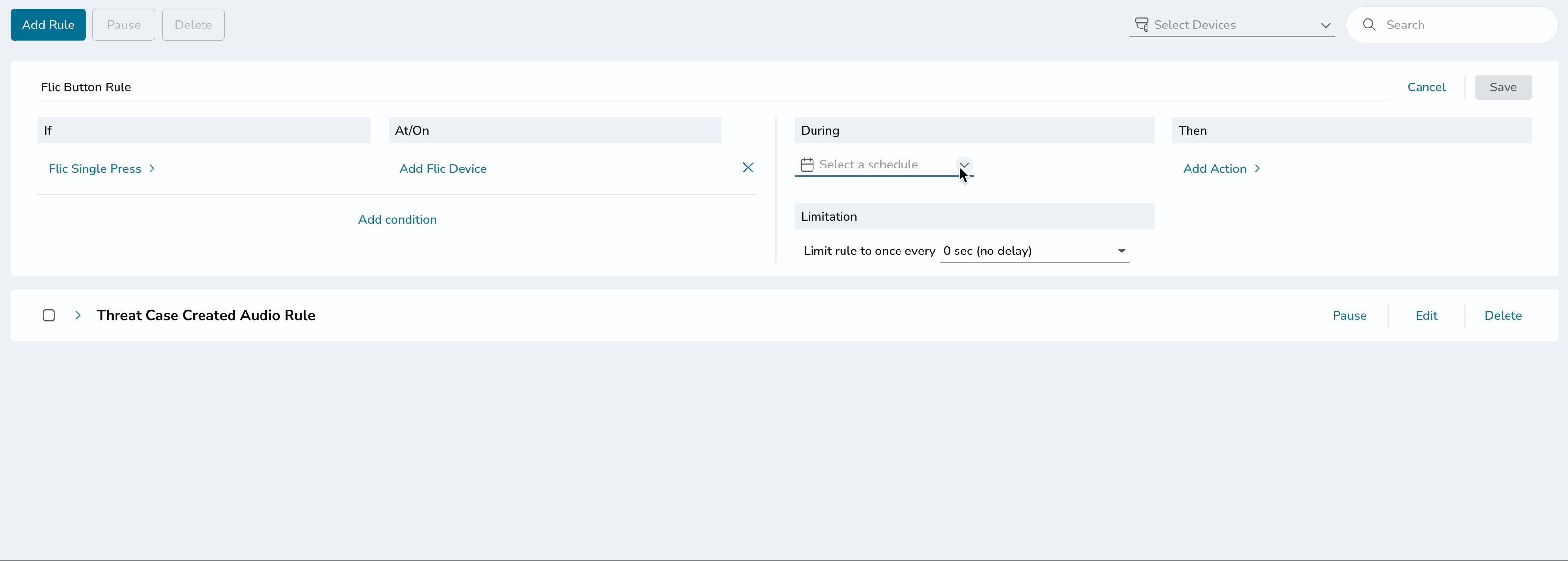Viewport: 1568px width, 561px height.
Task: Click the chevron next to Flic Single Press
Action: tap(152, 168)
